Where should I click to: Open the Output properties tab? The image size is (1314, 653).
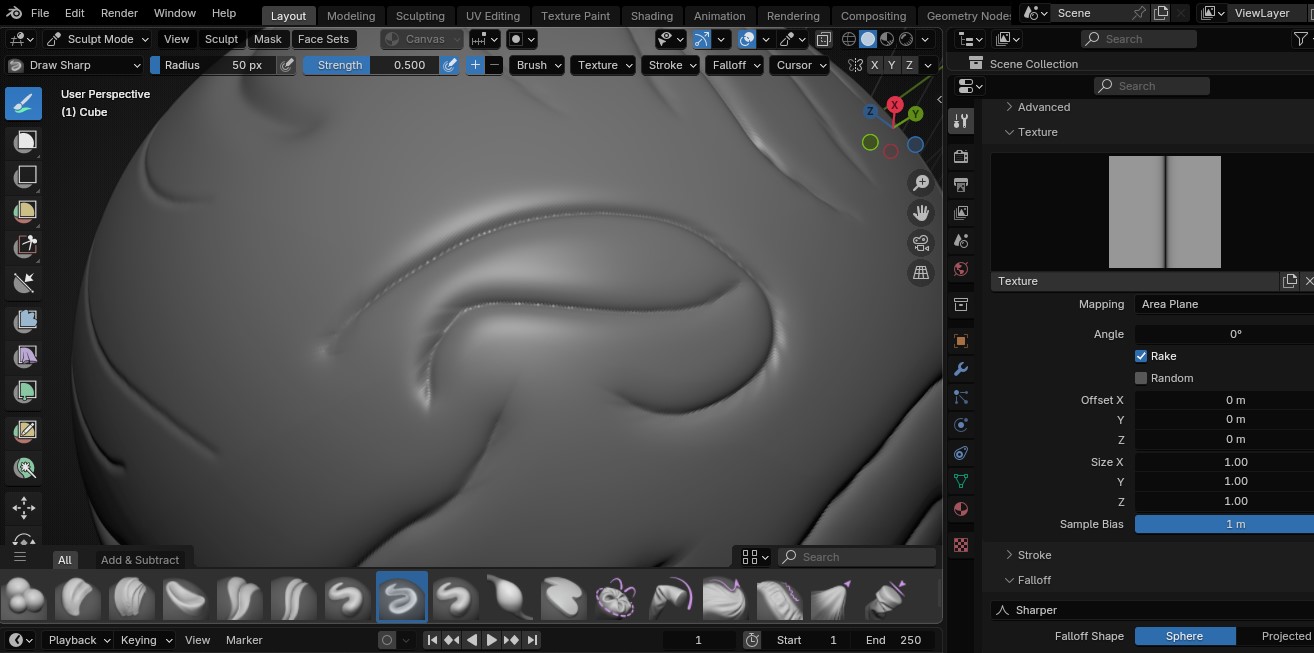point(961,185)
